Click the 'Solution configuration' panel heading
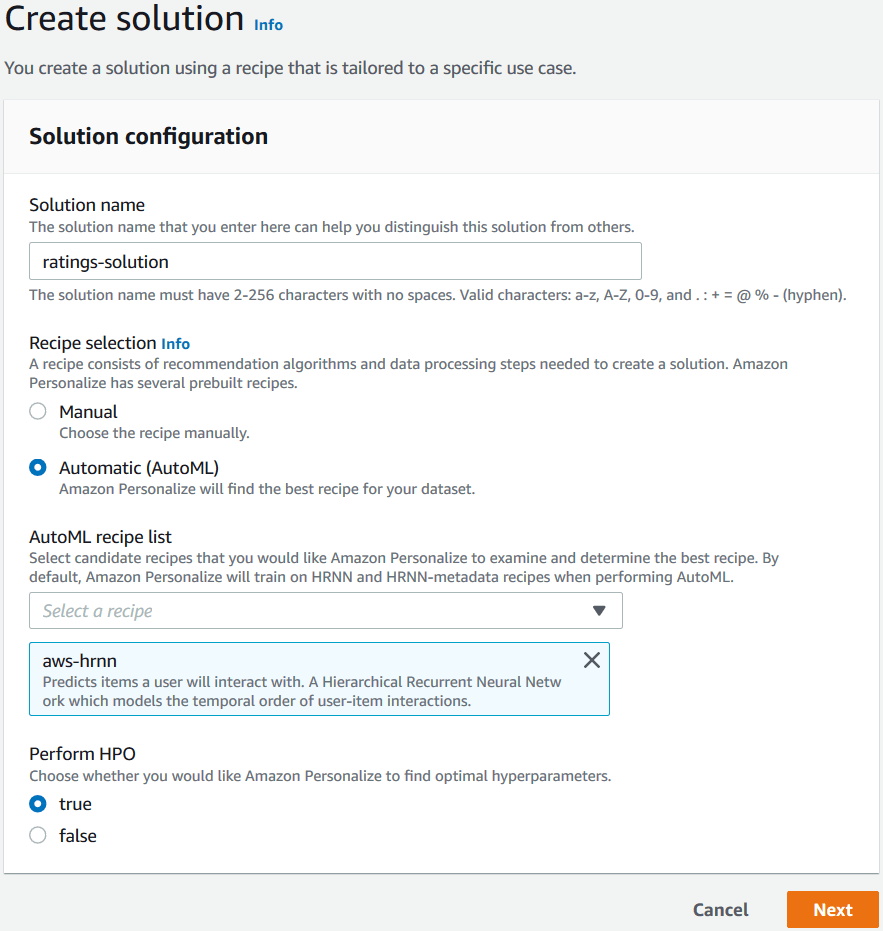The image size is (883, 931). click(148, 136)
